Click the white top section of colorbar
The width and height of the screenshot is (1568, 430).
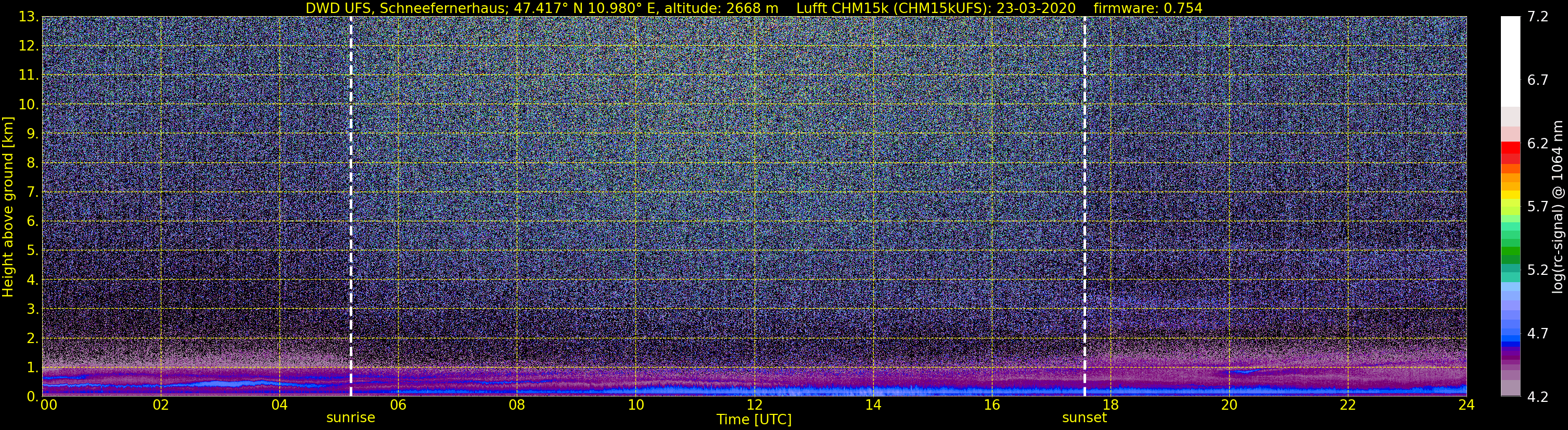coord(1510,61)
